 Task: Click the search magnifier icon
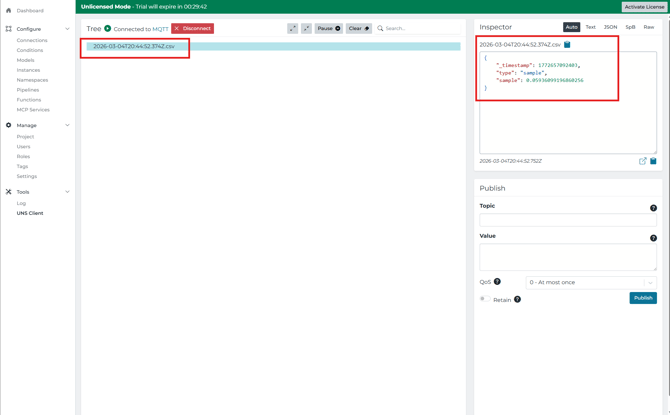coord(380,28)
